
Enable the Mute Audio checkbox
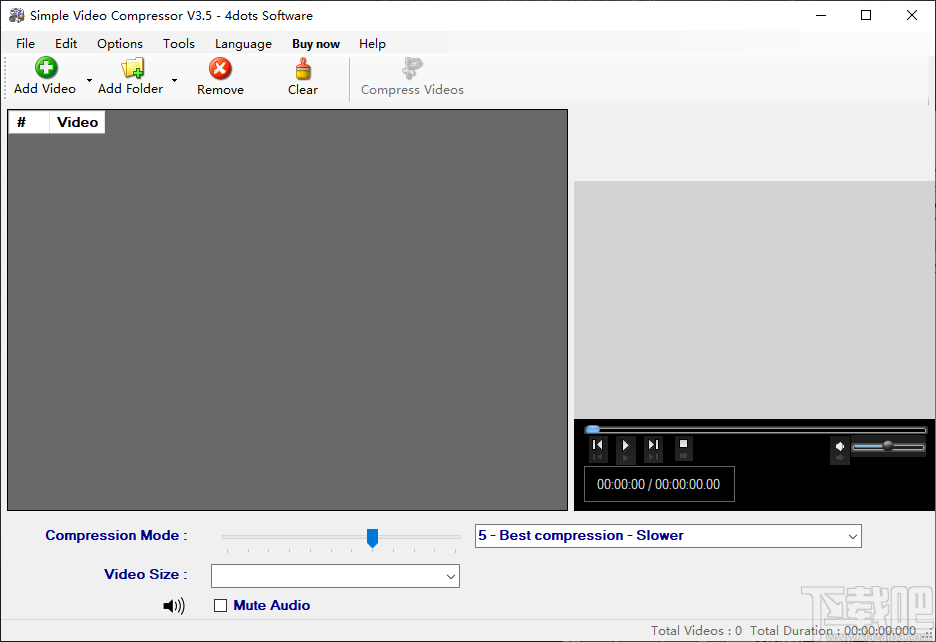219,605
